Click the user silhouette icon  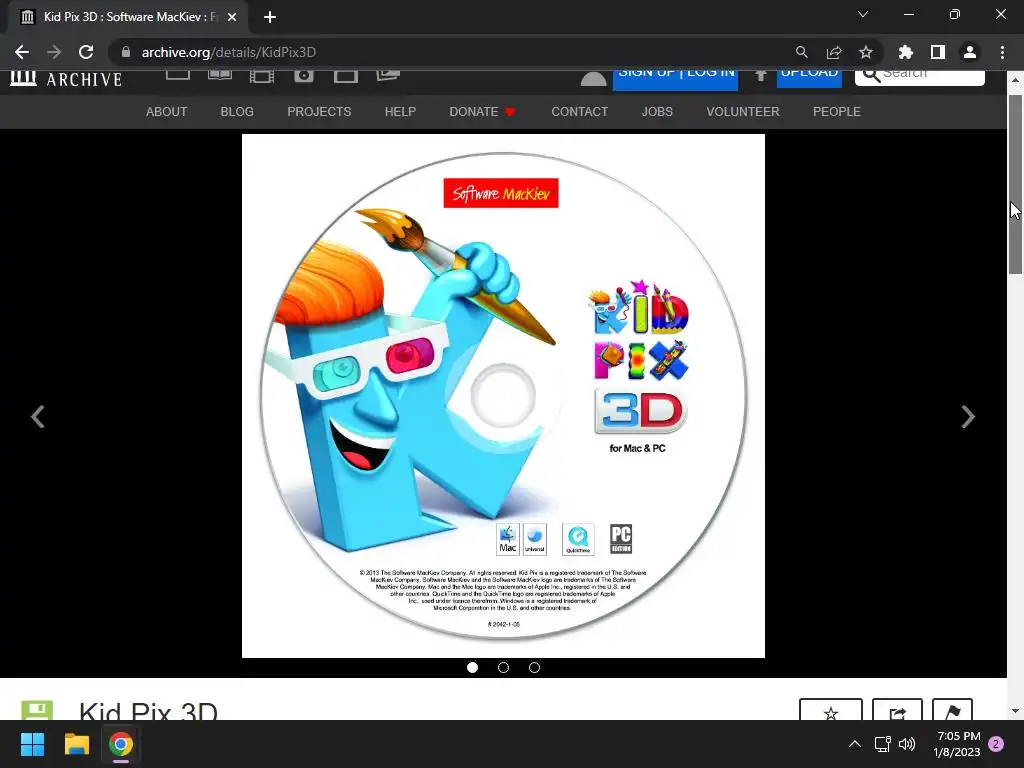pyautogui.click(x=594, y=78)
